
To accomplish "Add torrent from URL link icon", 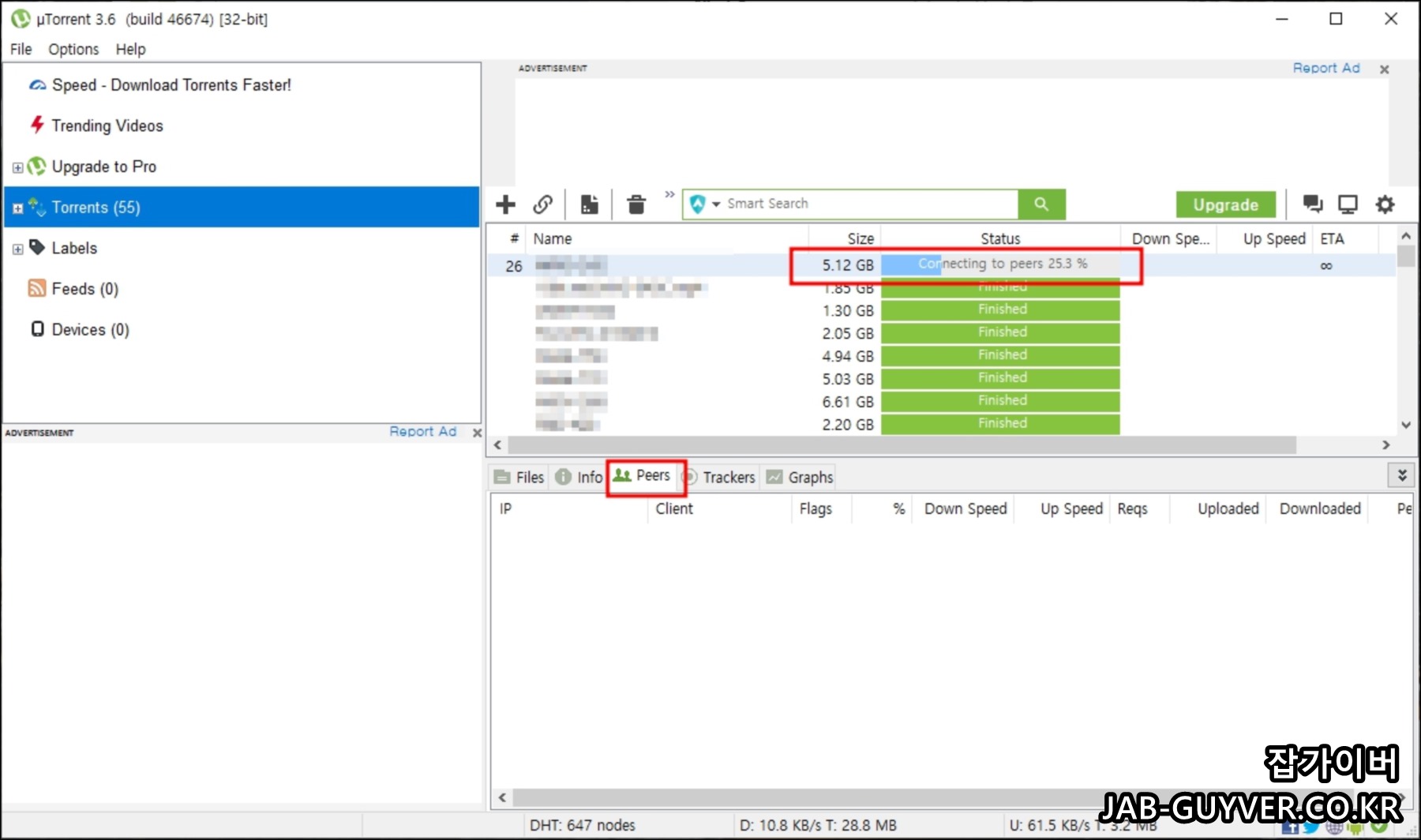I will tap(542, 204).
